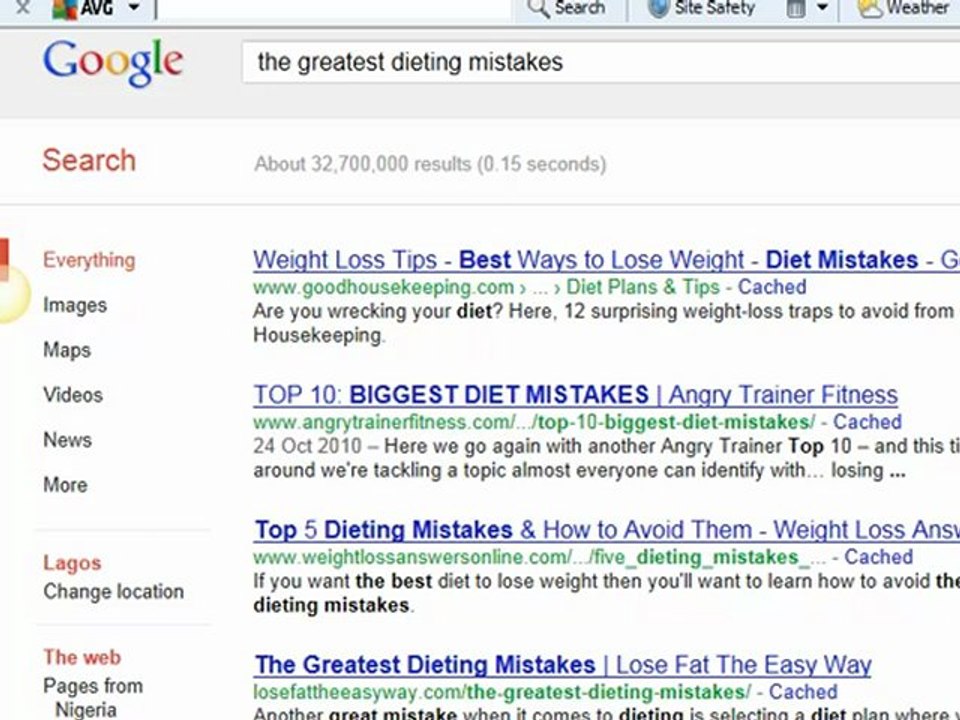Click the losefattheeasyway.com URL text
Screen dimensions: 960x720
pyautogui.click(x=502, y=692)
